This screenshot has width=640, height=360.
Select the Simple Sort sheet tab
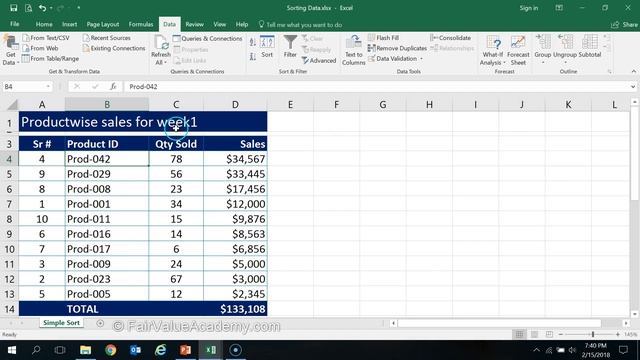coord(62,322)
